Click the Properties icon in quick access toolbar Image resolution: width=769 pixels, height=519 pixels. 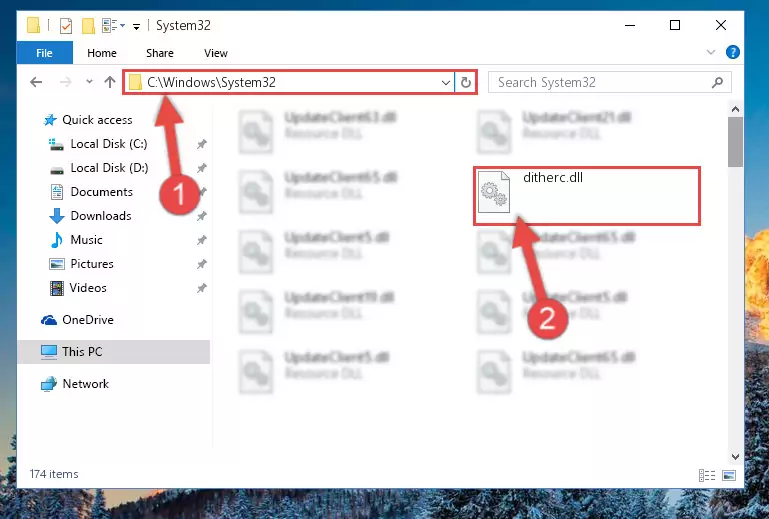tap(66, 26)
